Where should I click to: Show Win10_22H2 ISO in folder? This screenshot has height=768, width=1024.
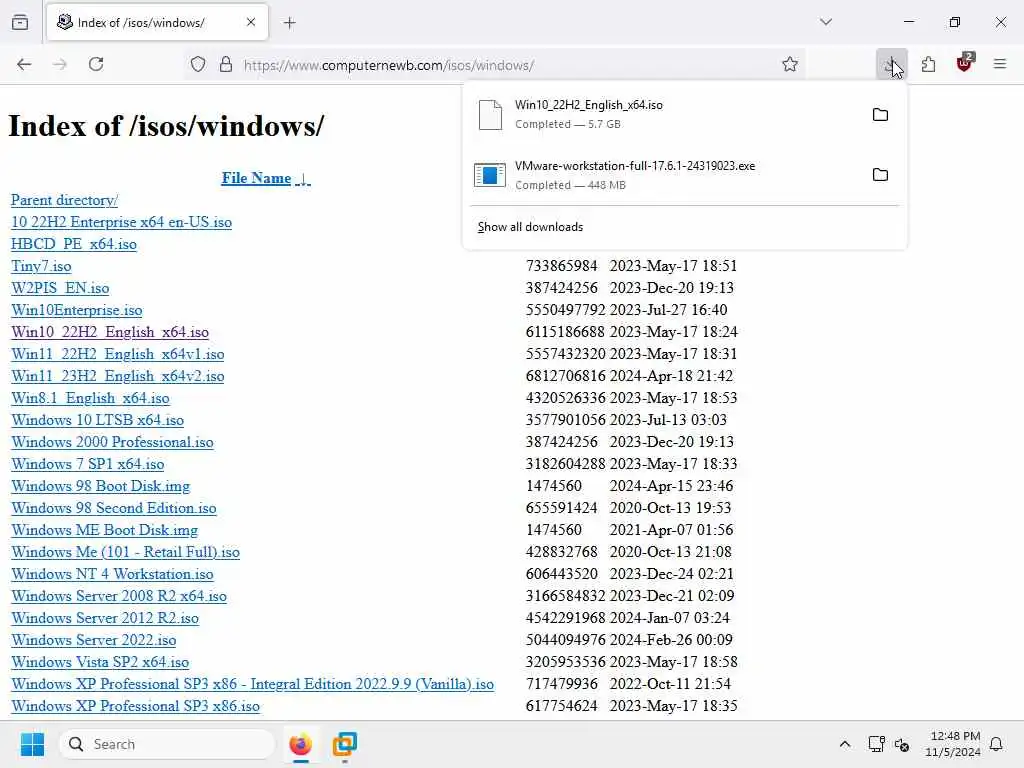pos(880,115)
